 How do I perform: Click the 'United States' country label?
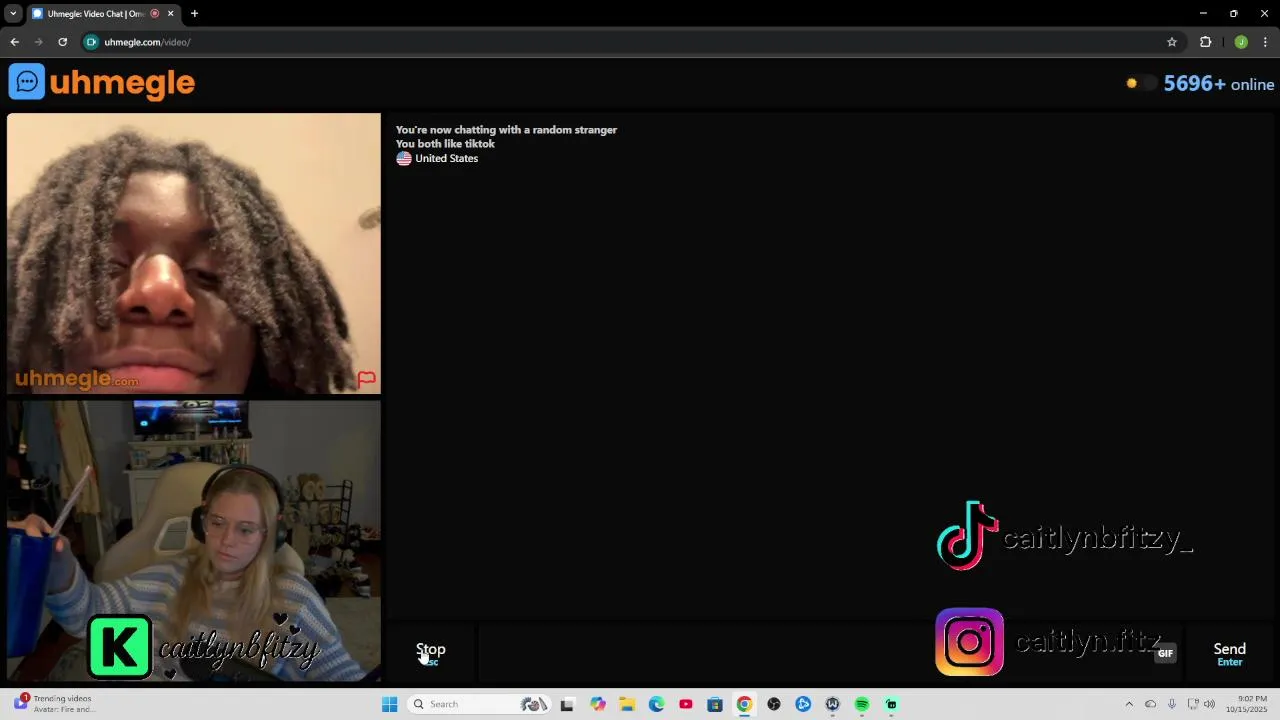pyautogui.click(x=446, y=158)
